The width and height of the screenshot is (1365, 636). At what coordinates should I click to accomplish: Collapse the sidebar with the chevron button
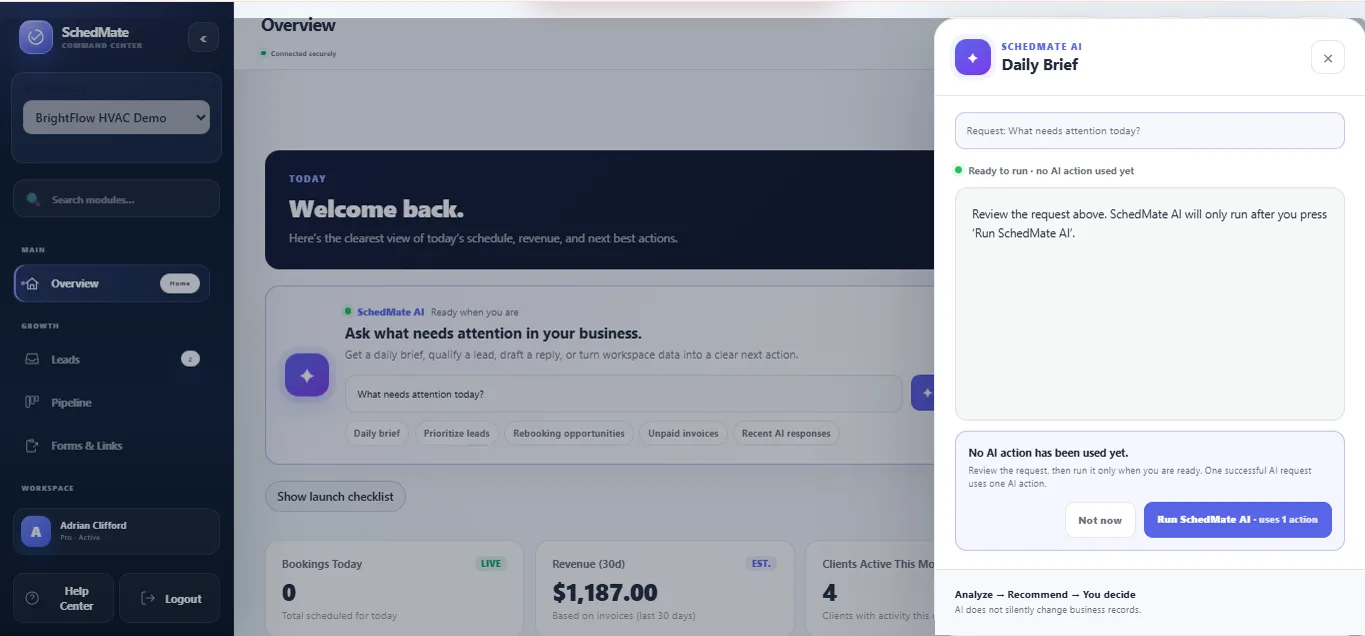pos(203,38)
